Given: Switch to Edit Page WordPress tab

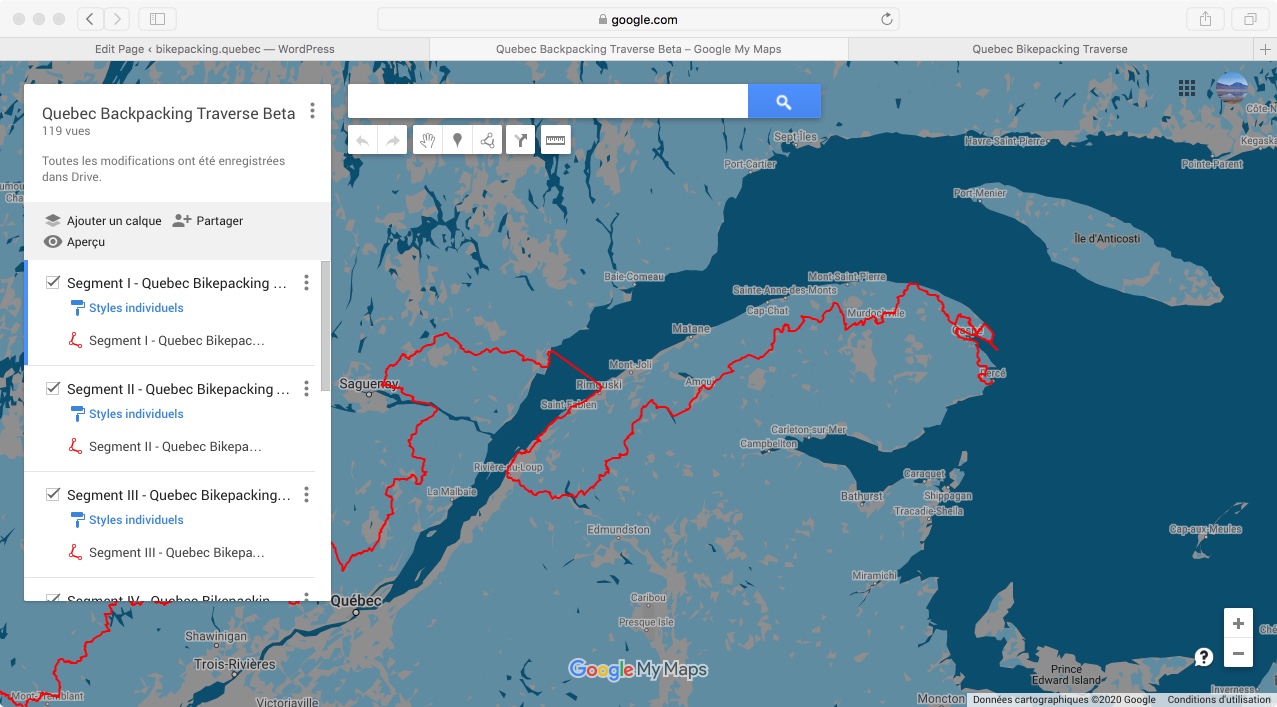Looking at the screenshot, I should 214,49.
